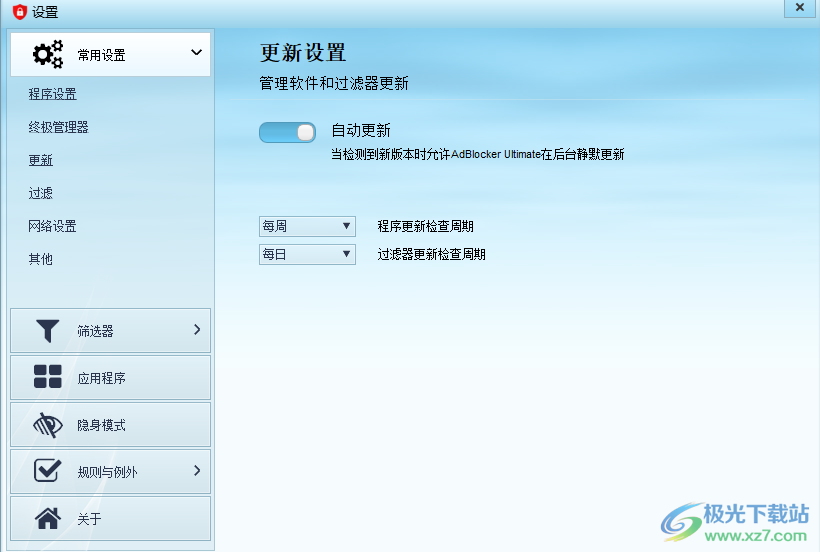Open 网络设置 in the sidebar
The width and height of the screenshot is (820, 552).
point(52,226)
